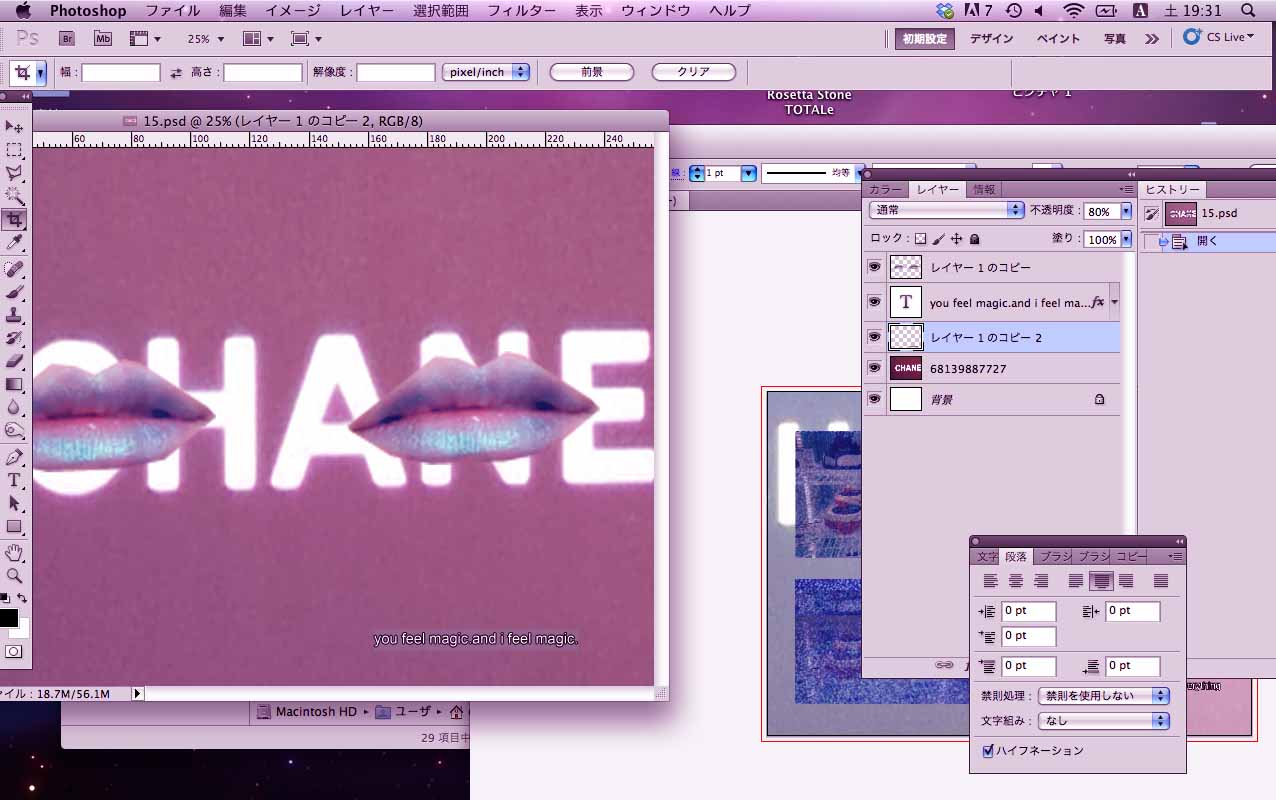Open the Layers panel options menu
The image size is (1276, 800).
[1126, 189]
